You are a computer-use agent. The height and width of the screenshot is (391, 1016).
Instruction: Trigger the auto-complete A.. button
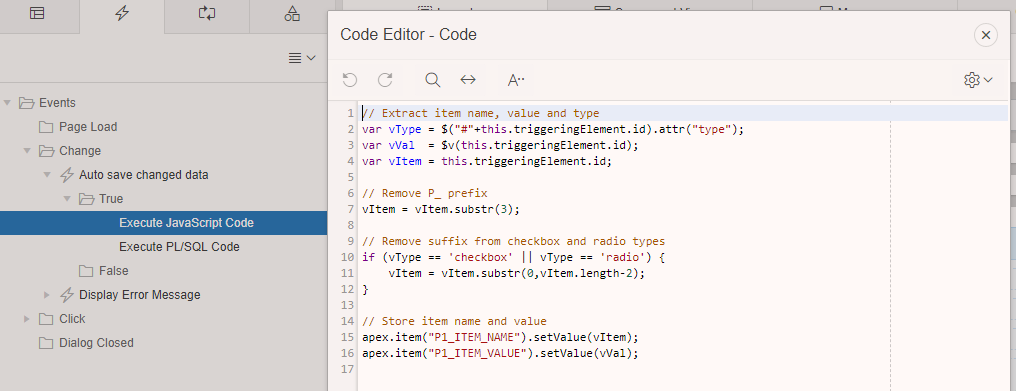[516, 80]
